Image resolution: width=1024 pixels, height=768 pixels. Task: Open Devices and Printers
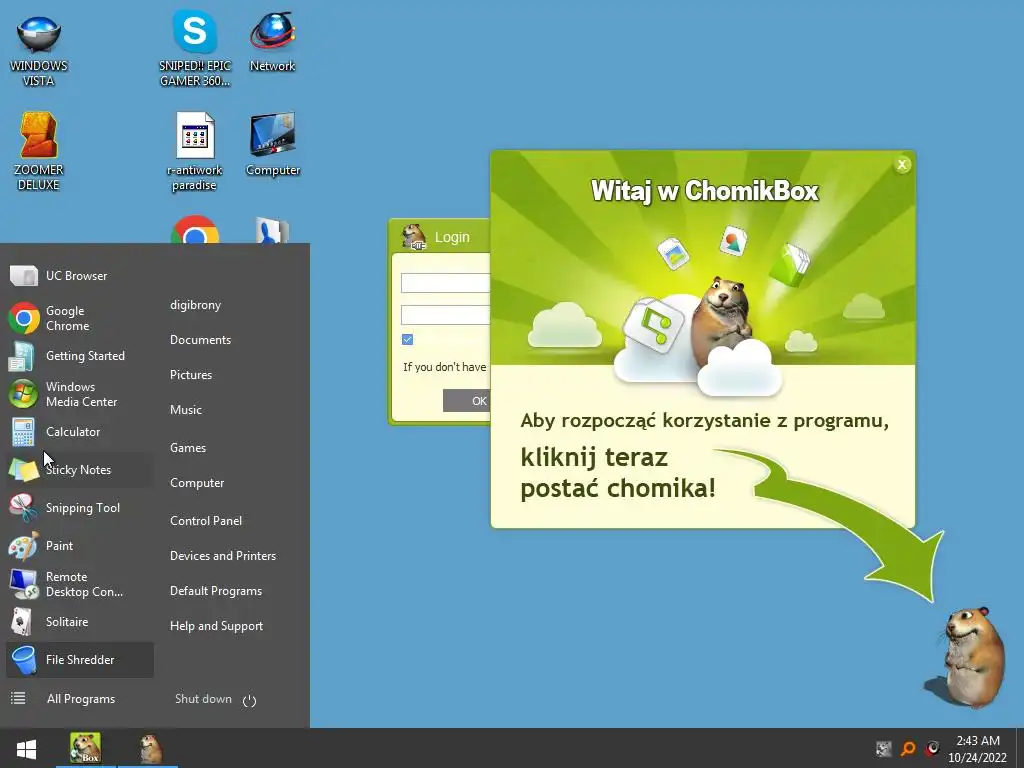[x=223, y=556]
